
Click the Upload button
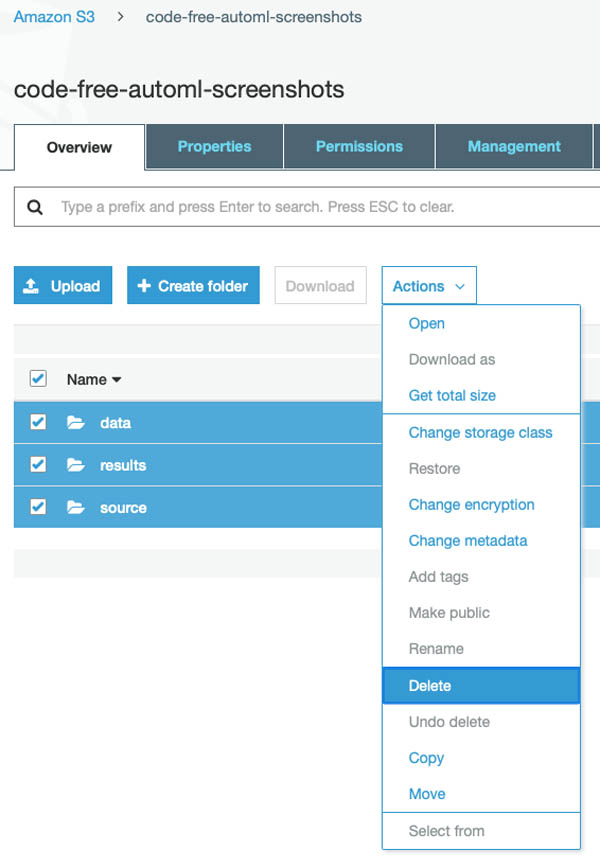[x=63, y=286]
